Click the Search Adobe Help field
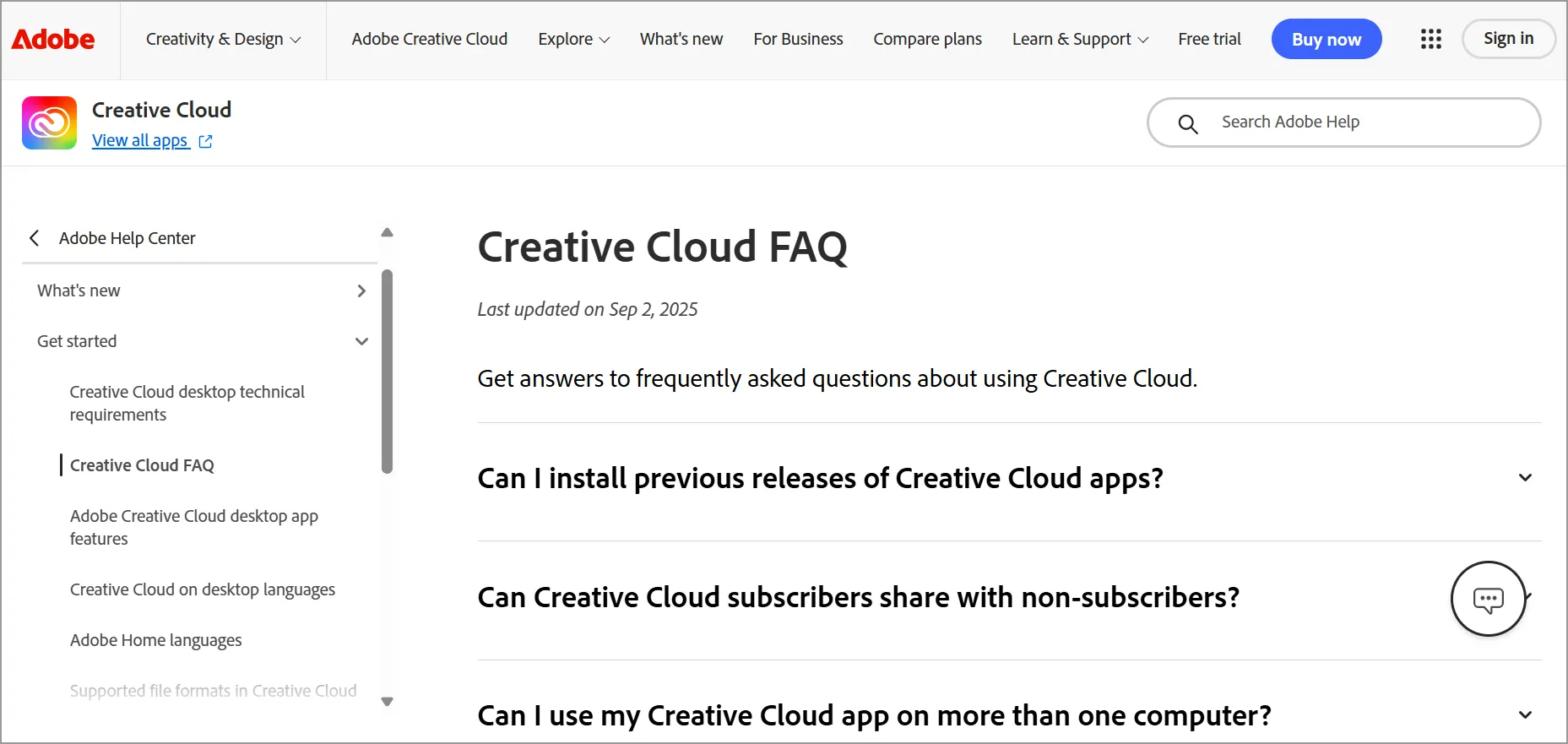Viewport: 1568px width, 744px height. click(1343, 122)
